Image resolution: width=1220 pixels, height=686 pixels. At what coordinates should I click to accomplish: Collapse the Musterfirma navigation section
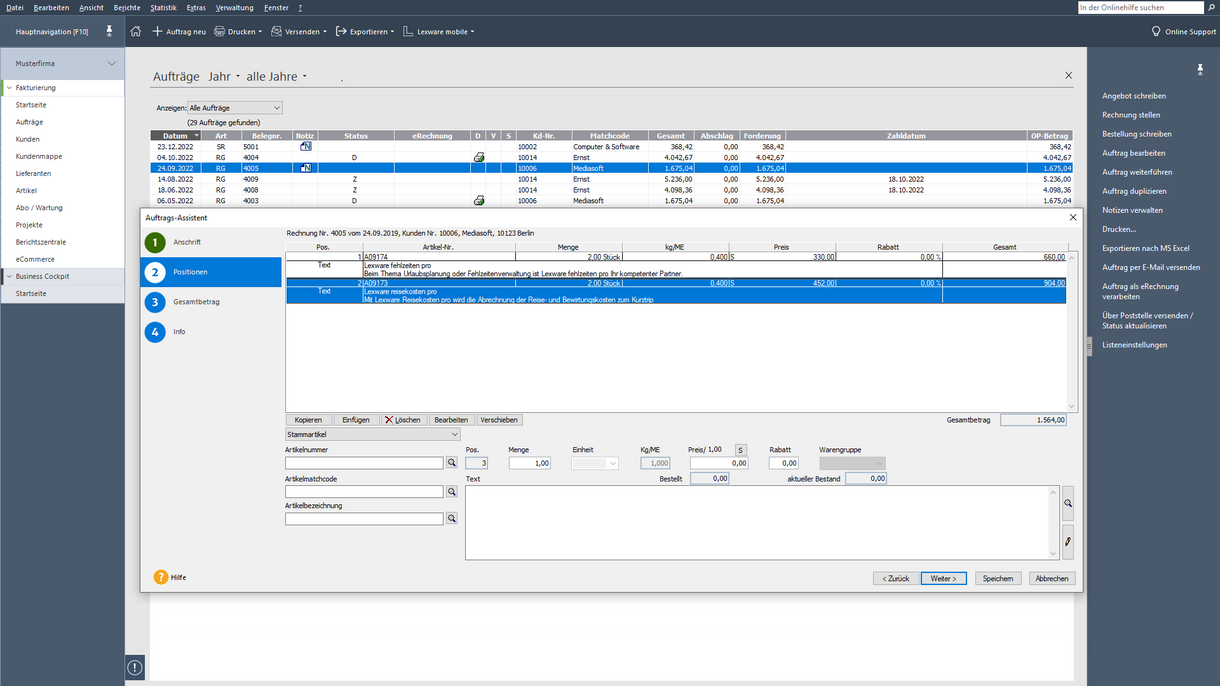click(x=111, y=64)
